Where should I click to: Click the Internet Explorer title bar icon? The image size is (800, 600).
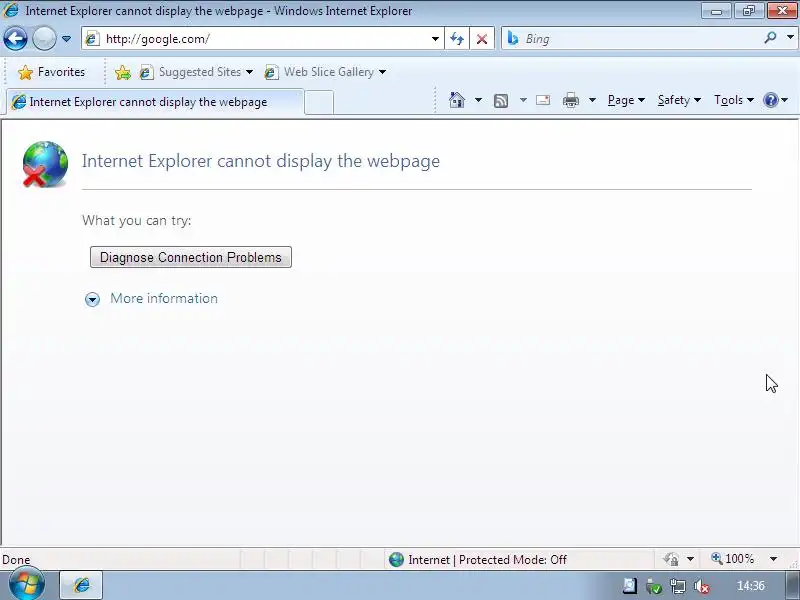11,10
